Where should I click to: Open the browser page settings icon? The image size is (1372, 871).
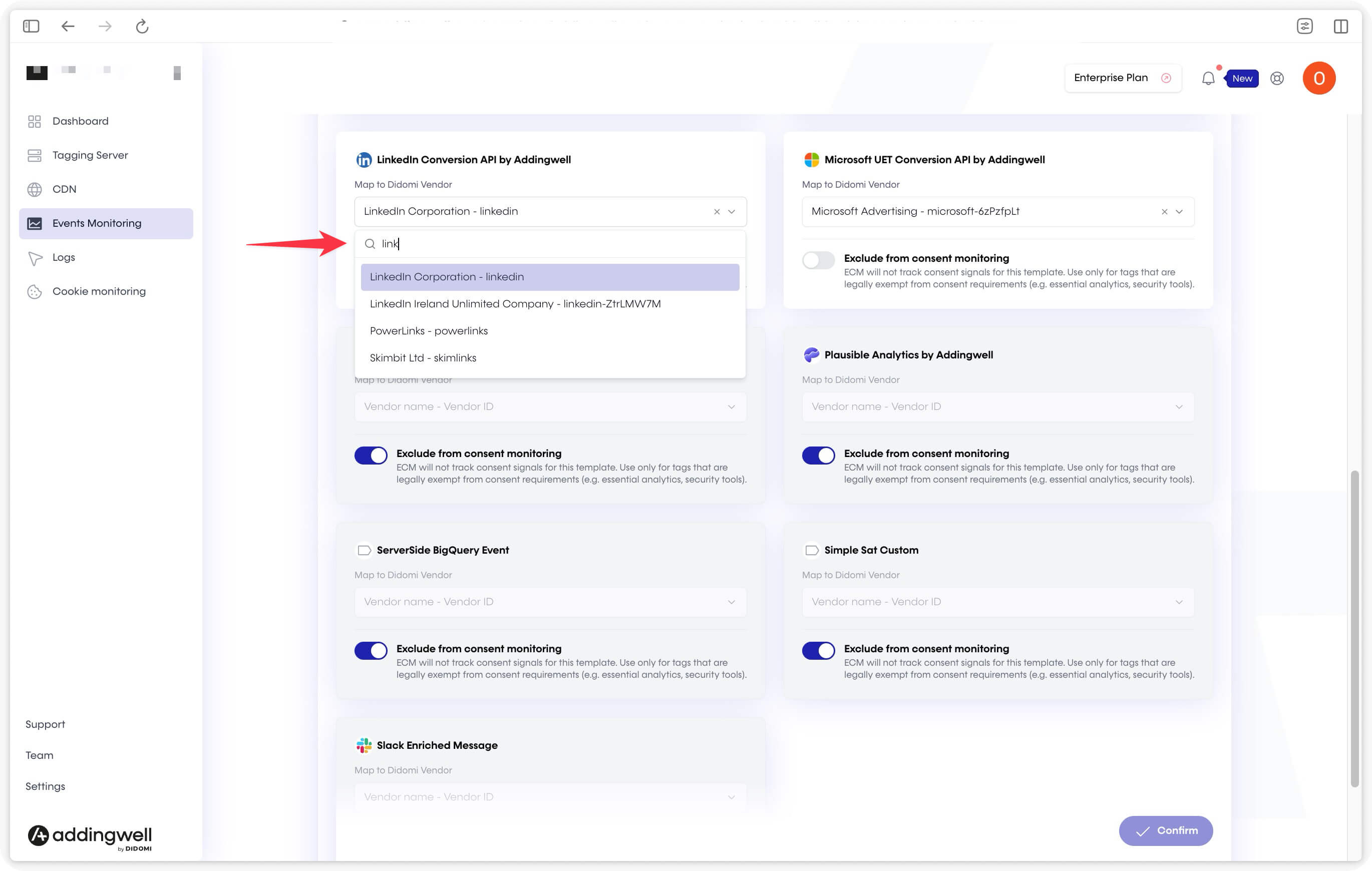1304,26
